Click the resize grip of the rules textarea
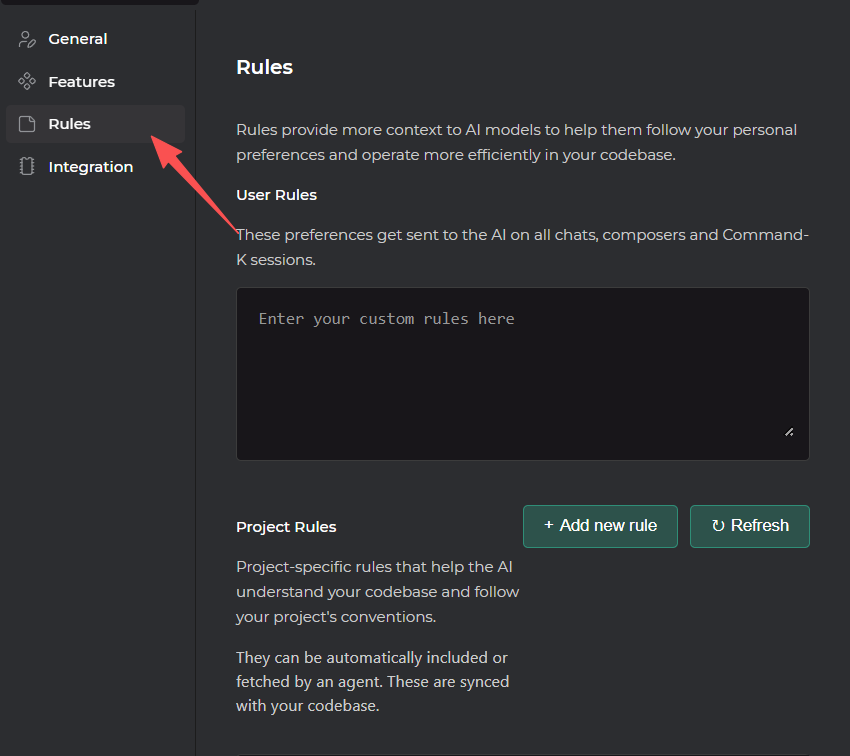This screenshot has width=850, height=756. pyautogui.click(x=789, y=432)
